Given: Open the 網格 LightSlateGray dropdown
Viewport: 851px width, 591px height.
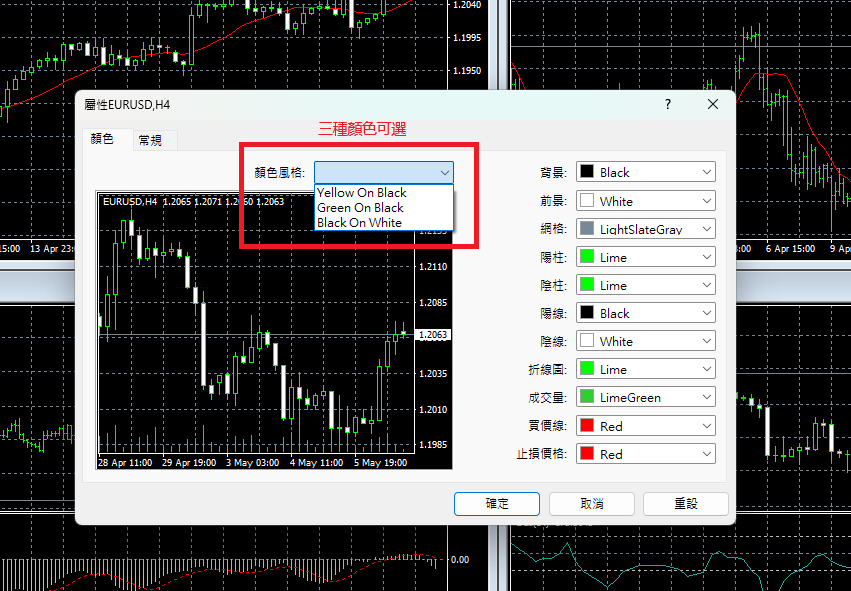Looking at the screenshot, I should pos(646,229).
